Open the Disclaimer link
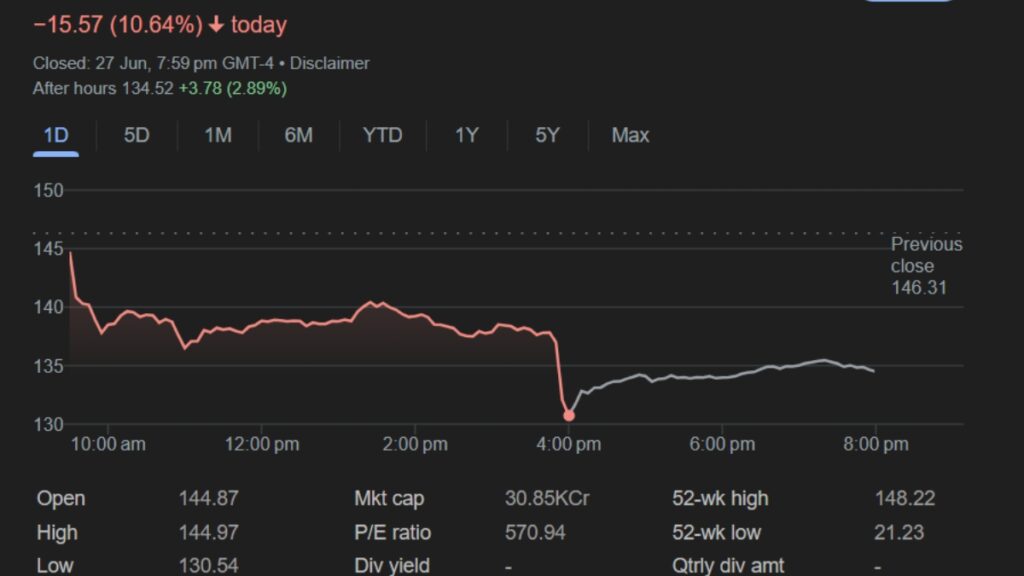Viewport: 1024px width, 576px height. pos(330,63)
